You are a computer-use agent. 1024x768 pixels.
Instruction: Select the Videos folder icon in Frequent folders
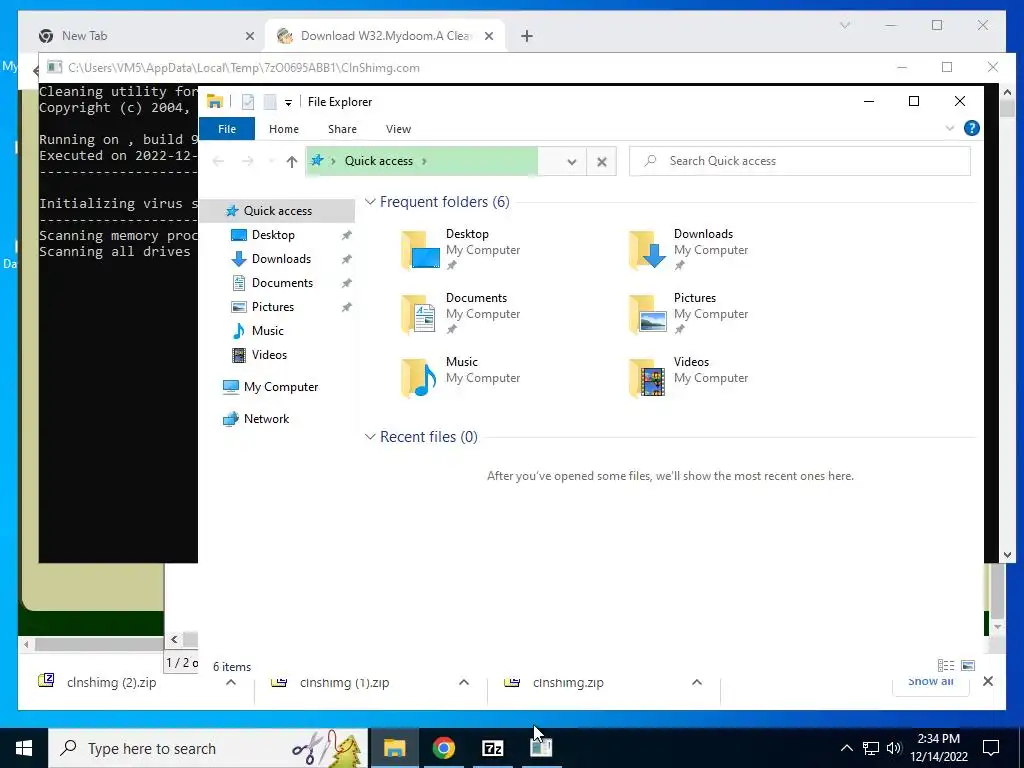pyautogui.click(x=647, y=378)
